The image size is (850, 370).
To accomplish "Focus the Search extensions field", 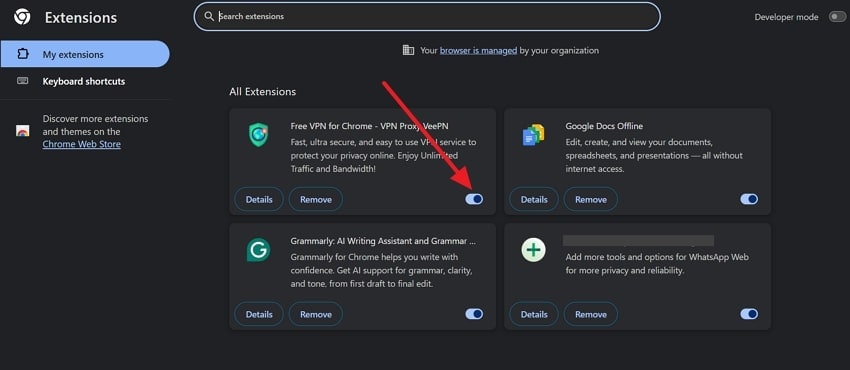I will 427,16.
